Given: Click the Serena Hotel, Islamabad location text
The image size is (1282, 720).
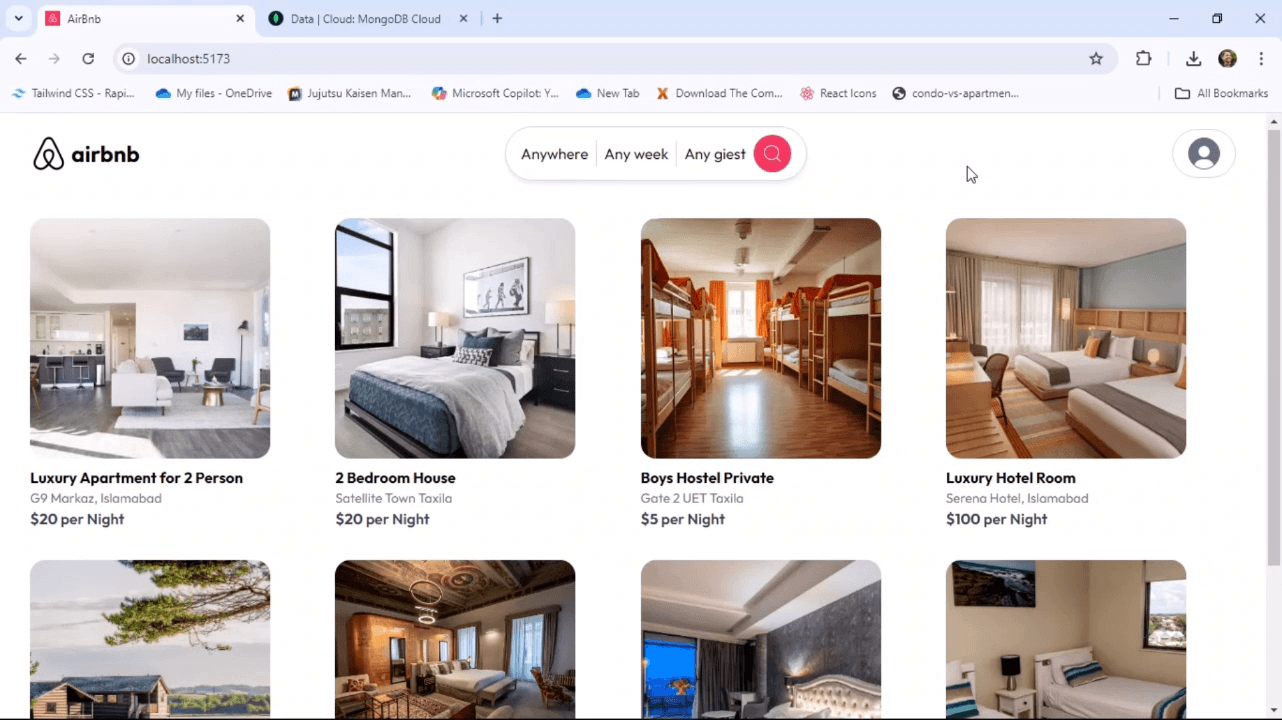Looking at the screenshot, I should (1017, 498).
